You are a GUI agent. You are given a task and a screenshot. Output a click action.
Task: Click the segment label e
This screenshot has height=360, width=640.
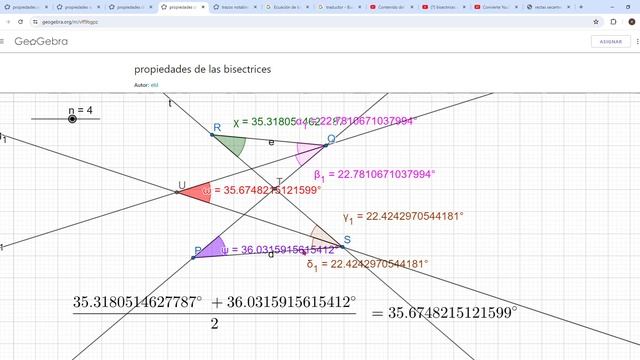(271, 142)
